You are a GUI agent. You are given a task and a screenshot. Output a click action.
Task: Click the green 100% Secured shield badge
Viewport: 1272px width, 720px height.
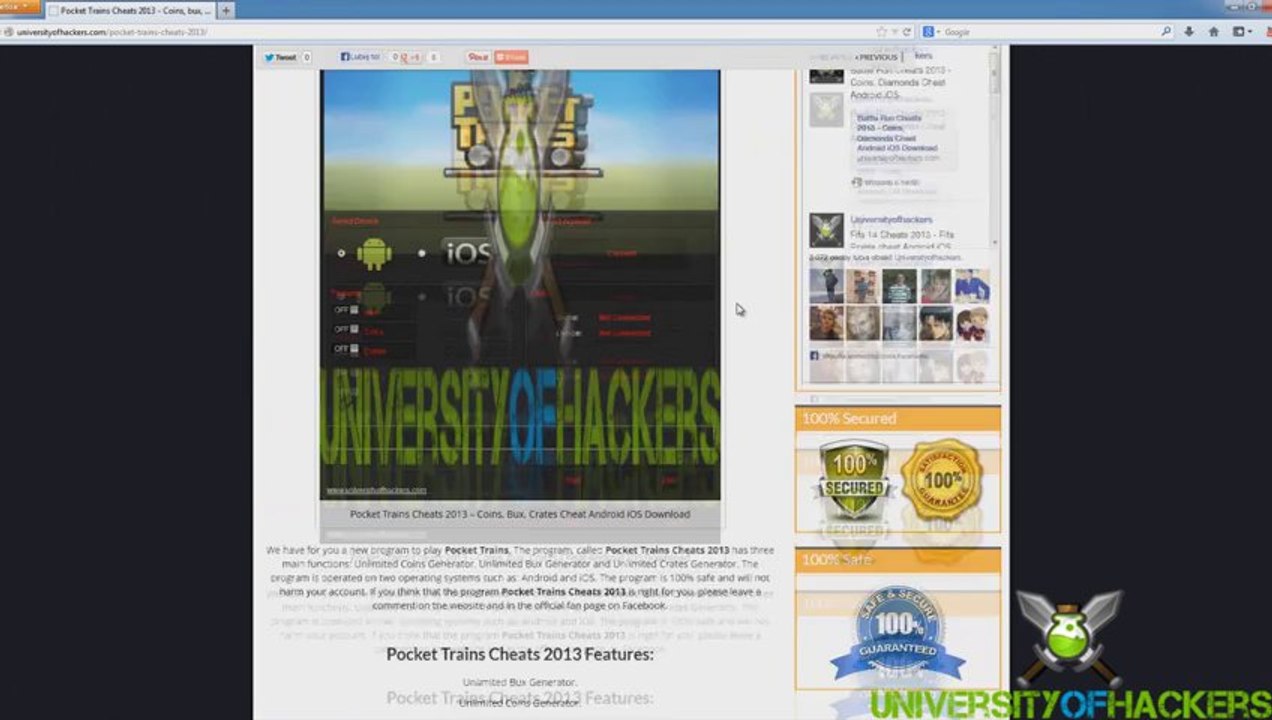[x=854, y=480]
